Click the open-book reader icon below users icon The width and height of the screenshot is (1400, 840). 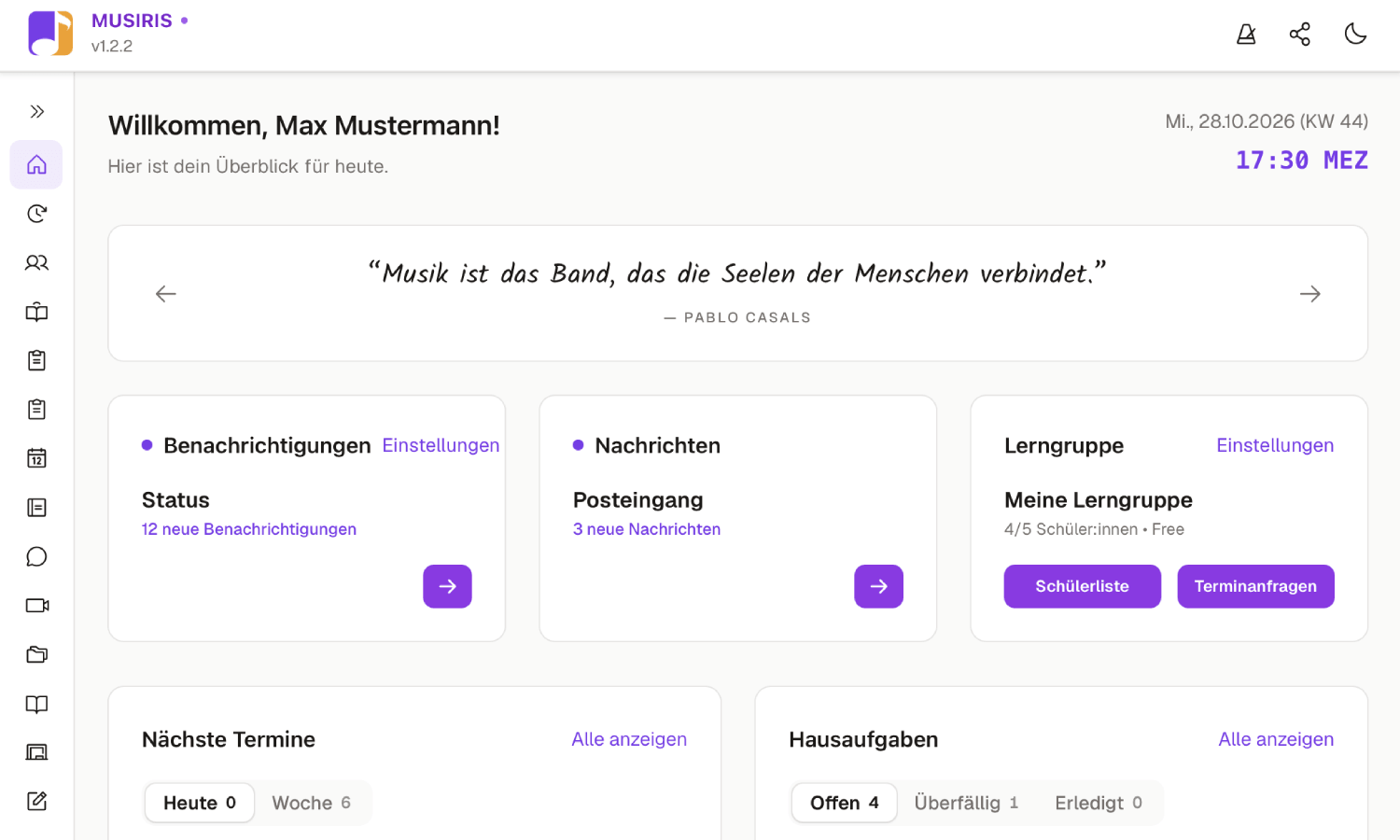tap(36, 312)
